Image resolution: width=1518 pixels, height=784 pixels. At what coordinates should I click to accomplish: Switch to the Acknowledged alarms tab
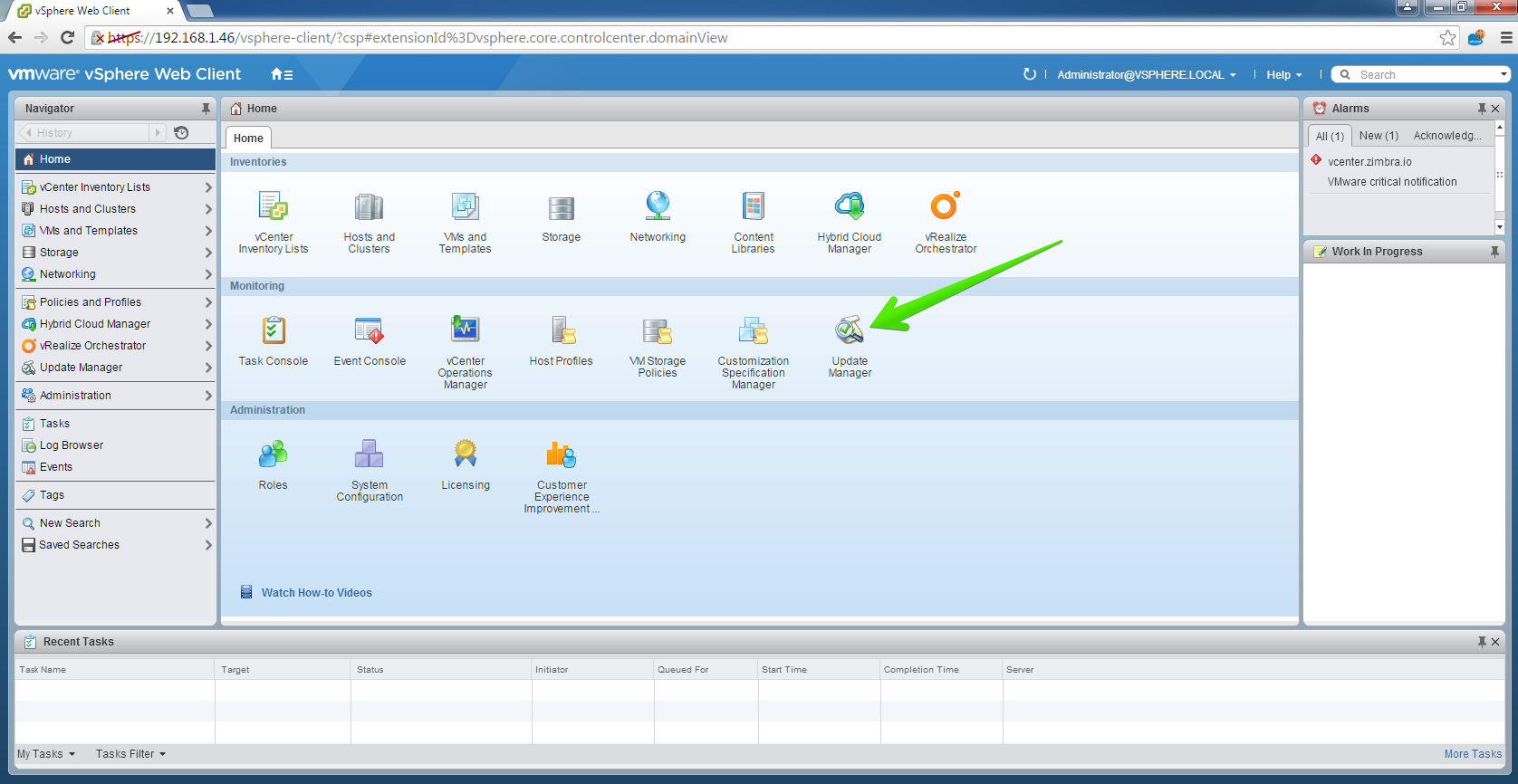1447,136
